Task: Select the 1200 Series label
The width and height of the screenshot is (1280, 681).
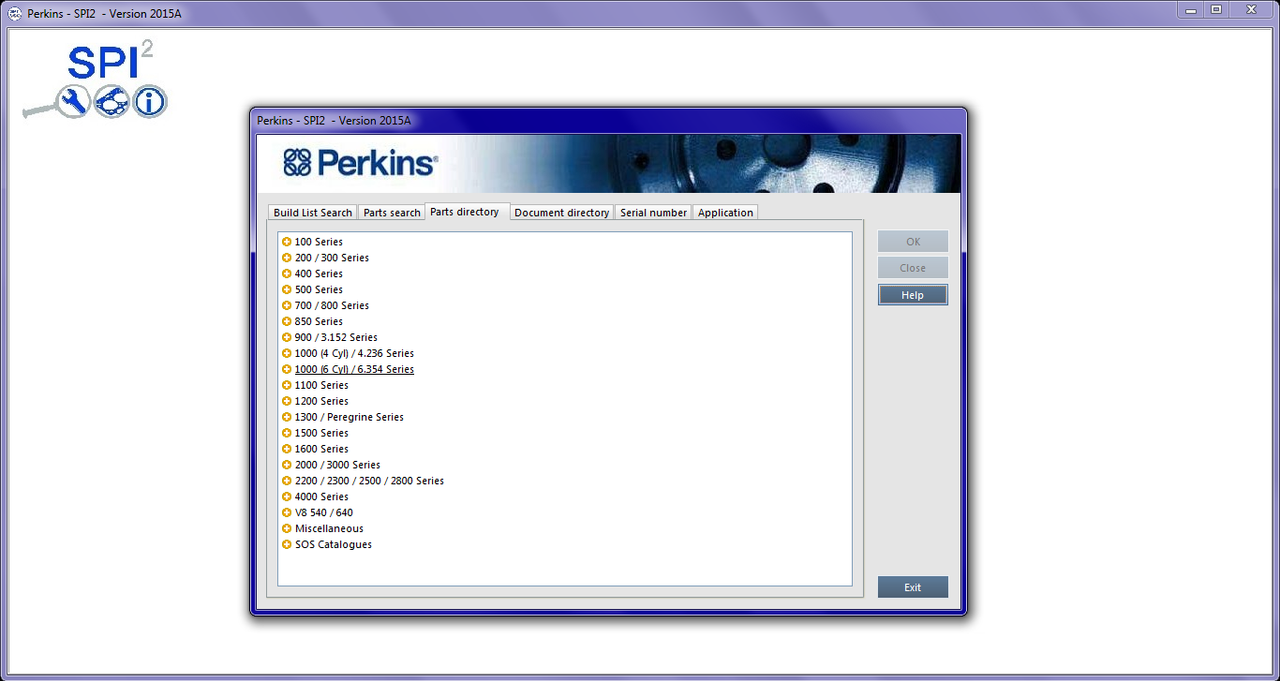Action: tap(322, 402)
